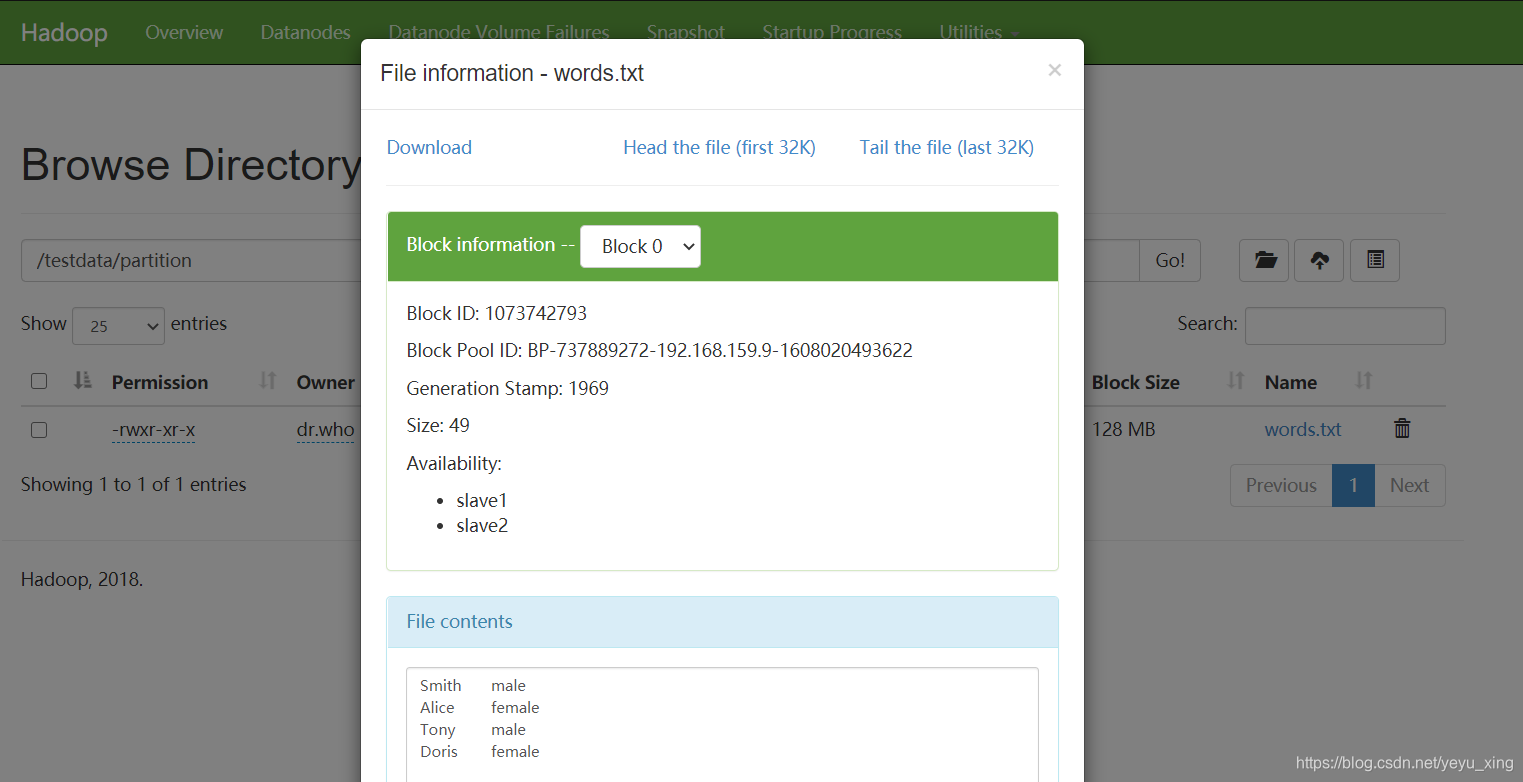Image resolution: width=1523 pixels, height=782 pixels.
Task: Download words.txt file
Action: [x=429, y=147]
